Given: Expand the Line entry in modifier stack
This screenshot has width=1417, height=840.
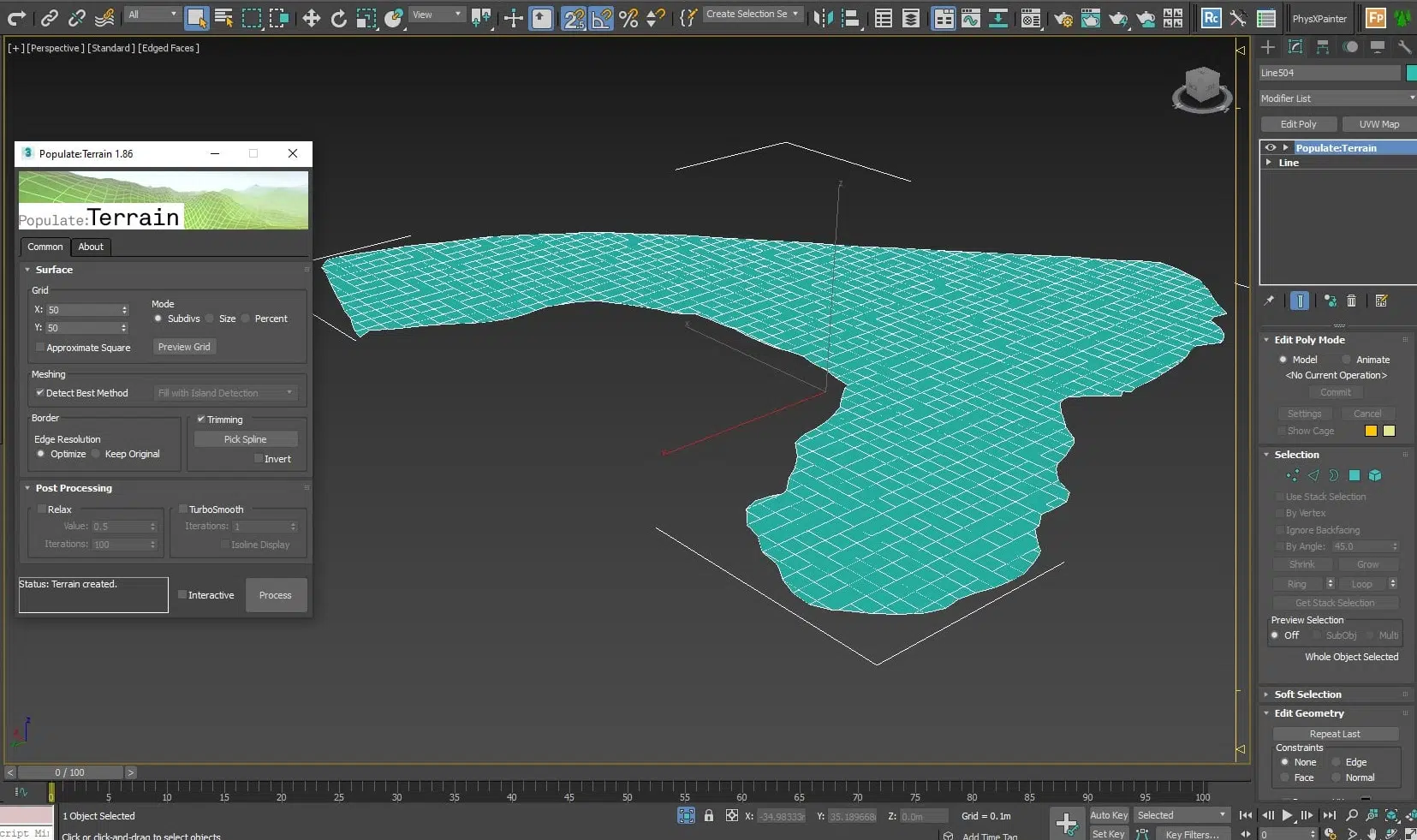Looking at the screenshot, I should (x=1269, y=162).
